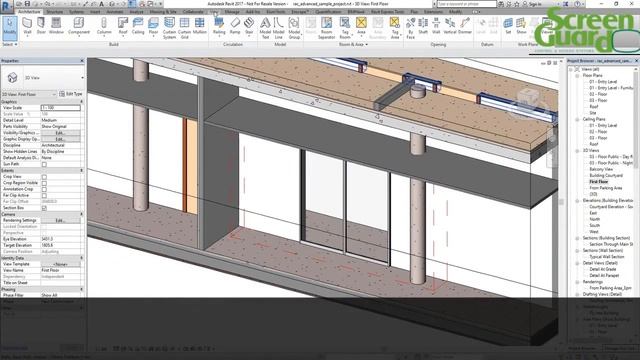Screen dimensions: 640x360
Task: Pick the Door tool
Action: pos(41,26)
